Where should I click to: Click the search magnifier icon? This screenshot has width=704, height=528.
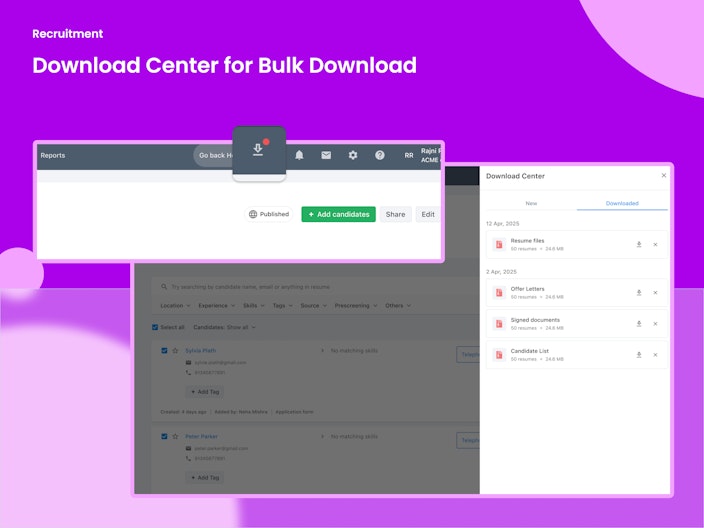pos(164,286)
